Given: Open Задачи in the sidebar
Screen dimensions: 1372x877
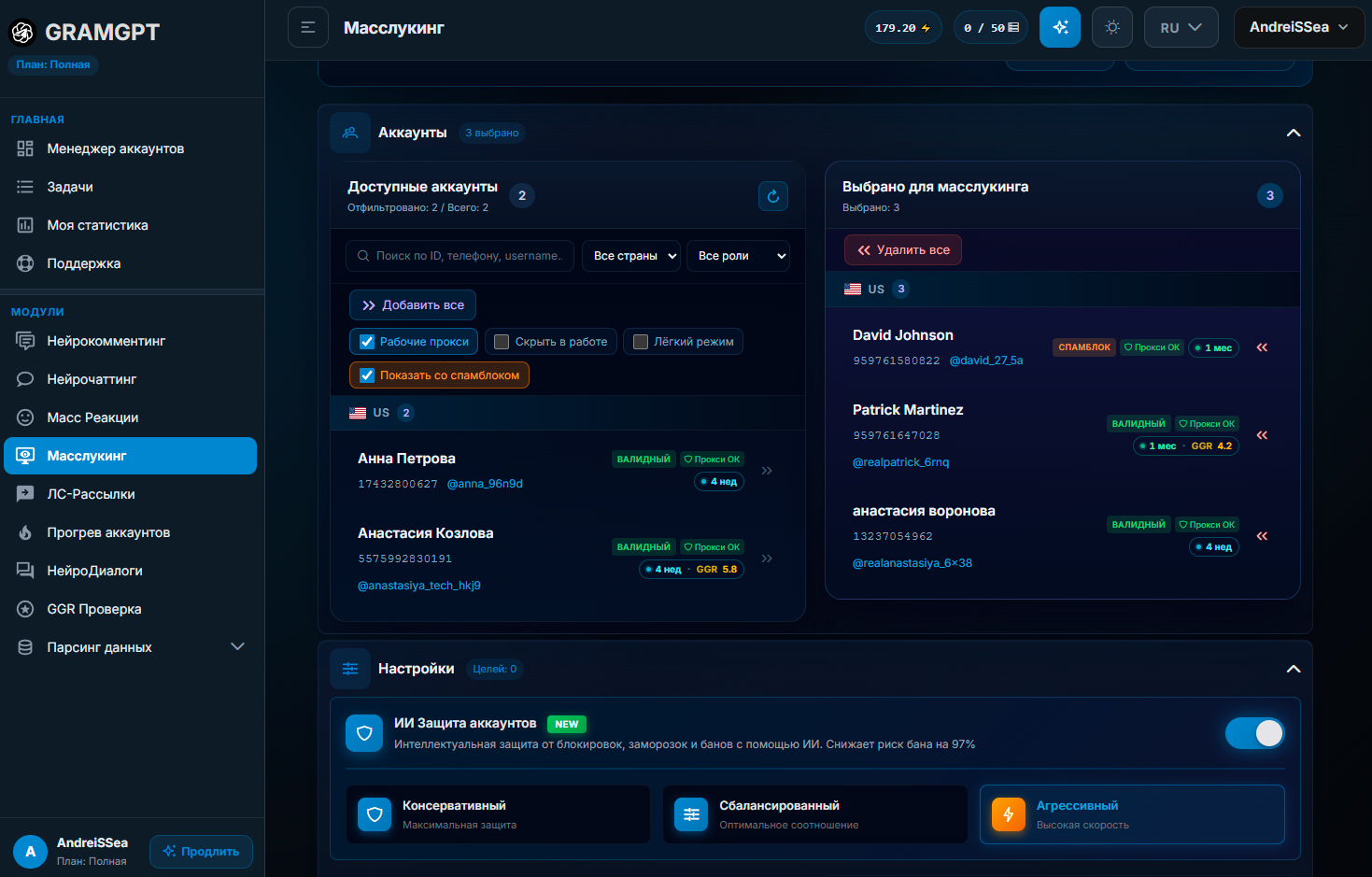Looking at the screenshot, I should click(x=130, y=187).
